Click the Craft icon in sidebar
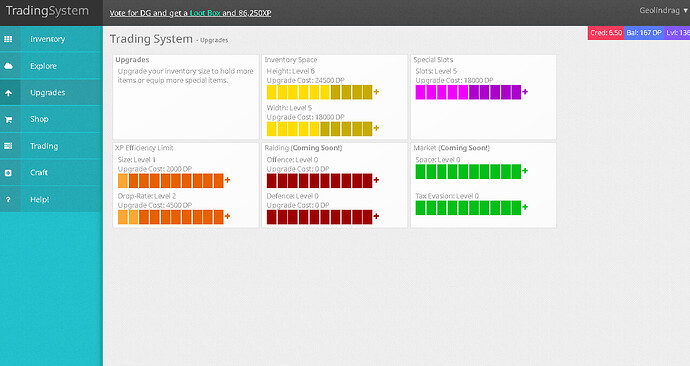The width and height of the screenshot is (690, 366). click(x=8, y=173)
